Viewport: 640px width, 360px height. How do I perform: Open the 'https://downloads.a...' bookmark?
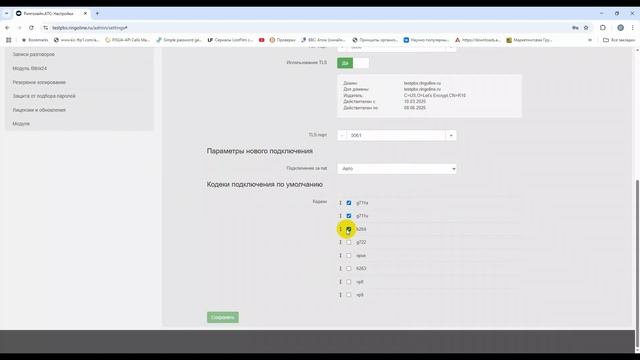[478, 40]
